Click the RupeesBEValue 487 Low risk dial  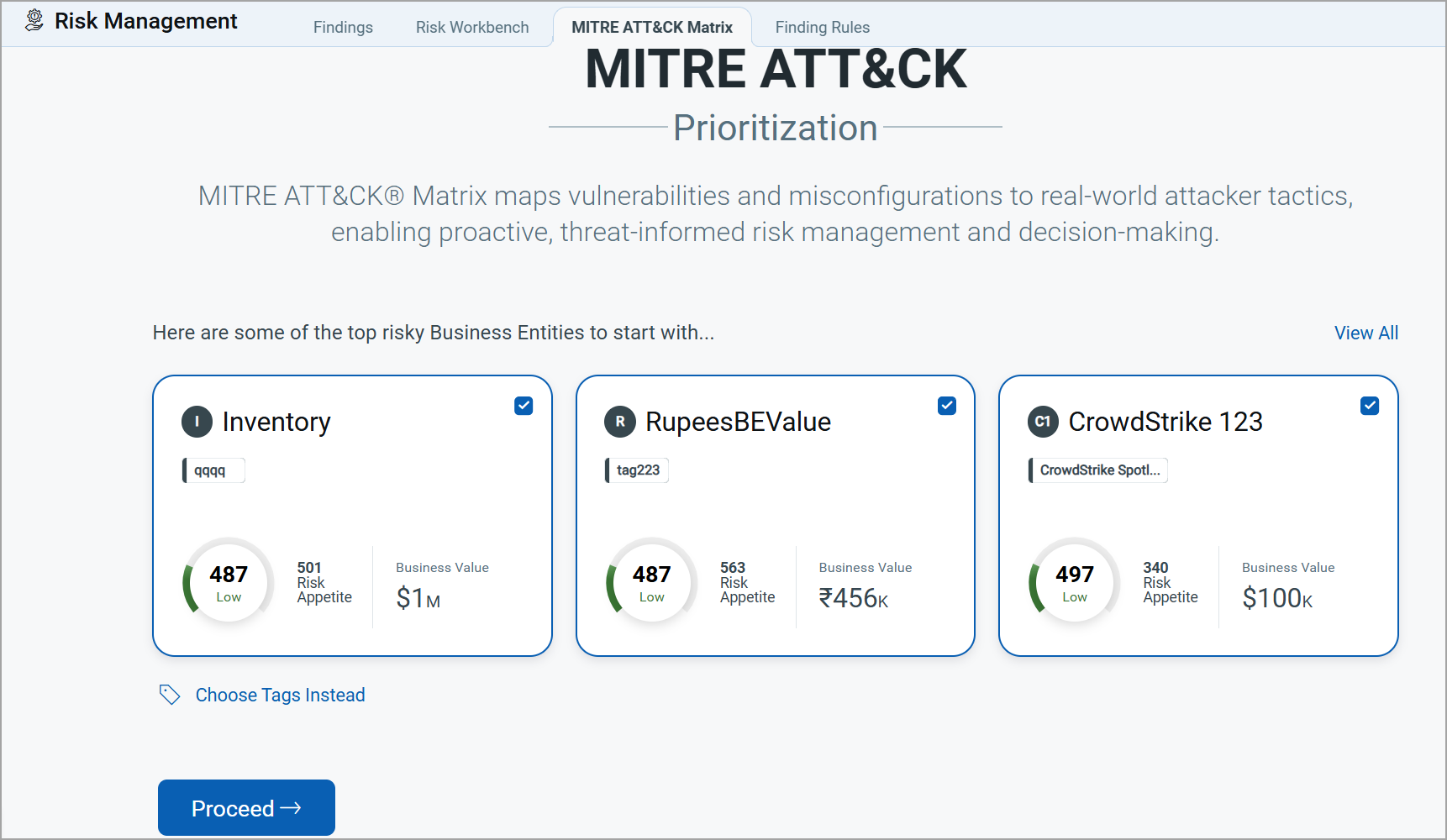650,582
